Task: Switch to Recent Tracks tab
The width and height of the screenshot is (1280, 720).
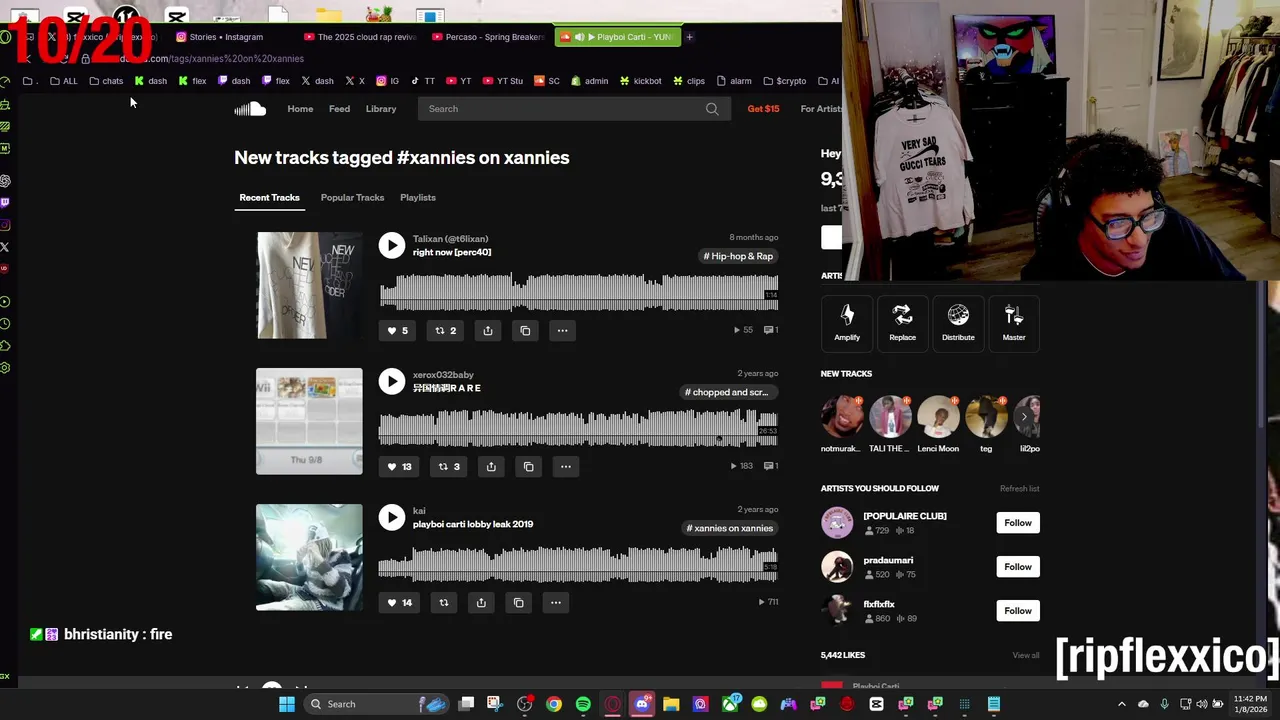Action: tap(269, 197)
